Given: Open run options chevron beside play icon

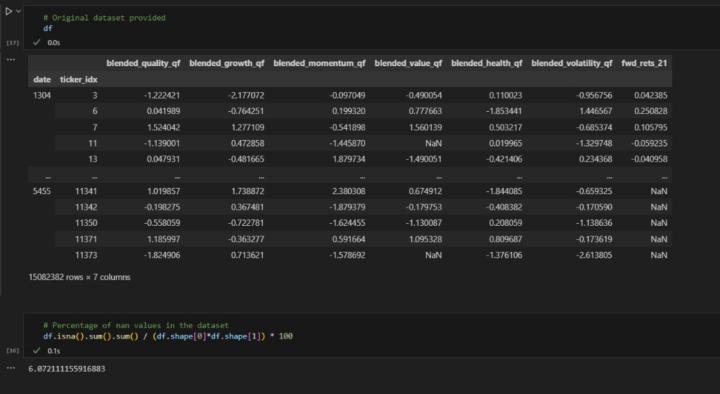Looking at the screenshot, I should point(18,11).
